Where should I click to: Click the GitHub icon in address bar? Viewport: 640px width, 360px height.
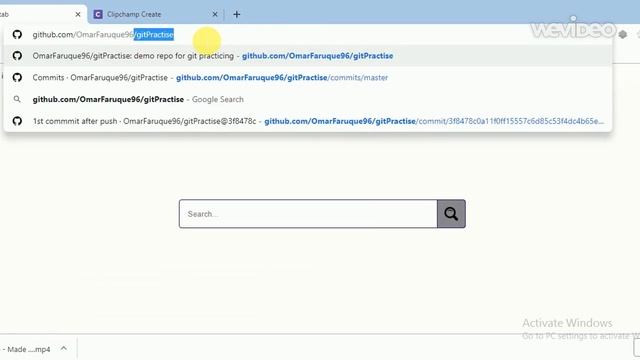[17, 34]
